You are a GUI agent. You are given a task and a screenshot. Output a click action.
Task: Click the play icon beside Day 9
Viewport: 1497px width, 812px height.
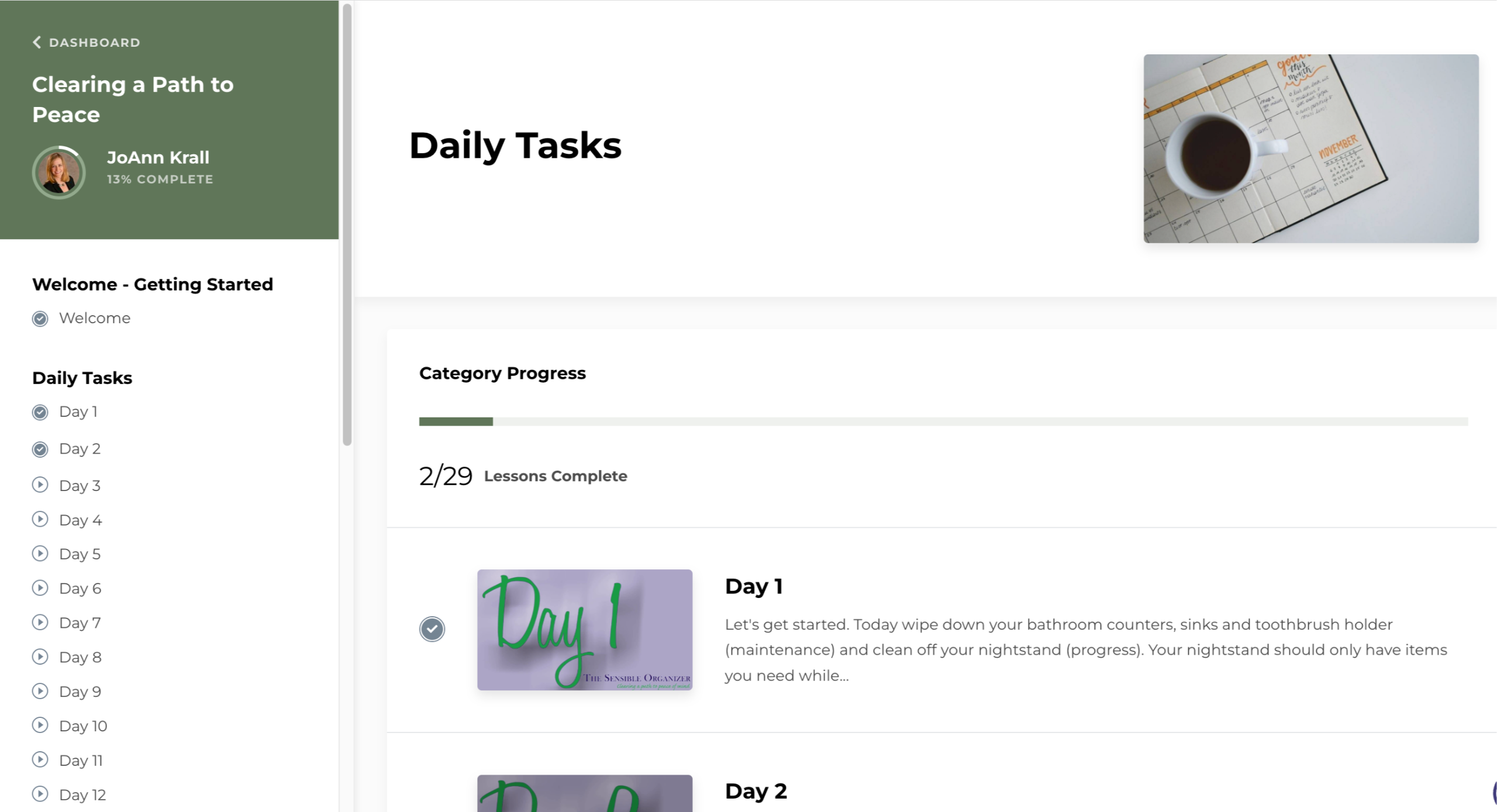[x=40, y=691]
